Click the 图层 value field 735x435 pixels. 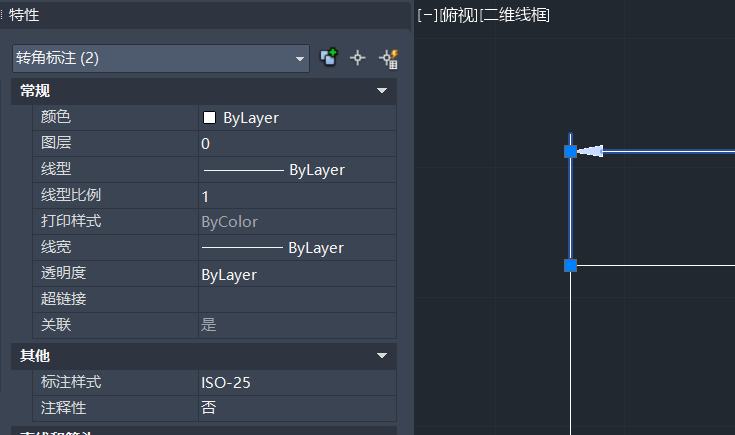coord(296,143)
